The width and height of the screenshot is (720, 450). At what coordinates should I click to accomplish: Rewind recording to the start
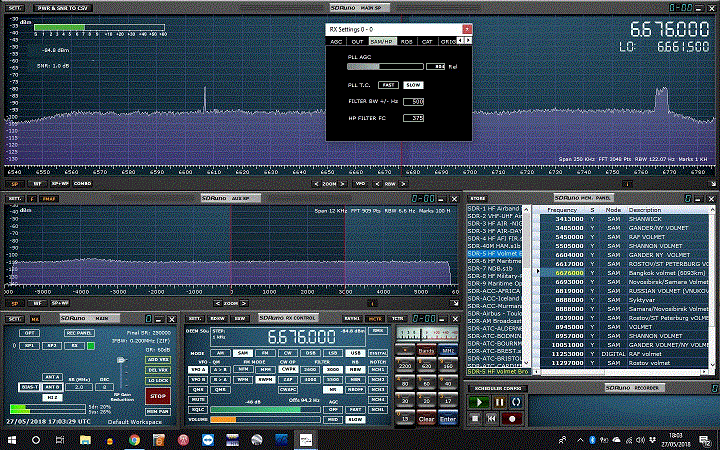coord(491,418)
